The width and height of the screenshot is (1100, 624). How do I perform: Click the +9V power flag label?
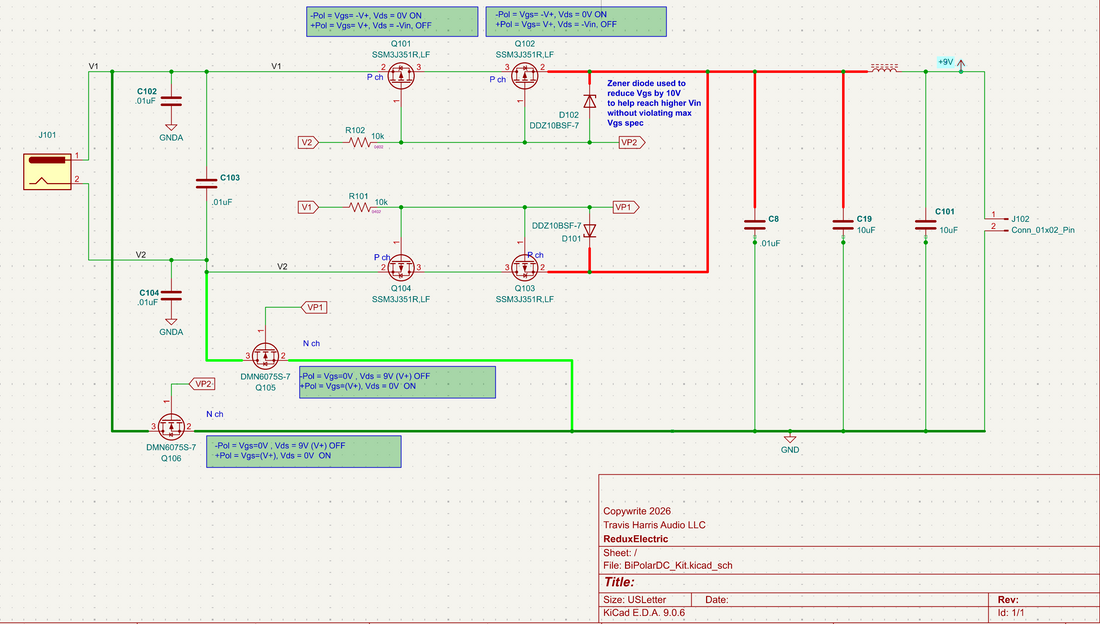click(x=944, y=61)
